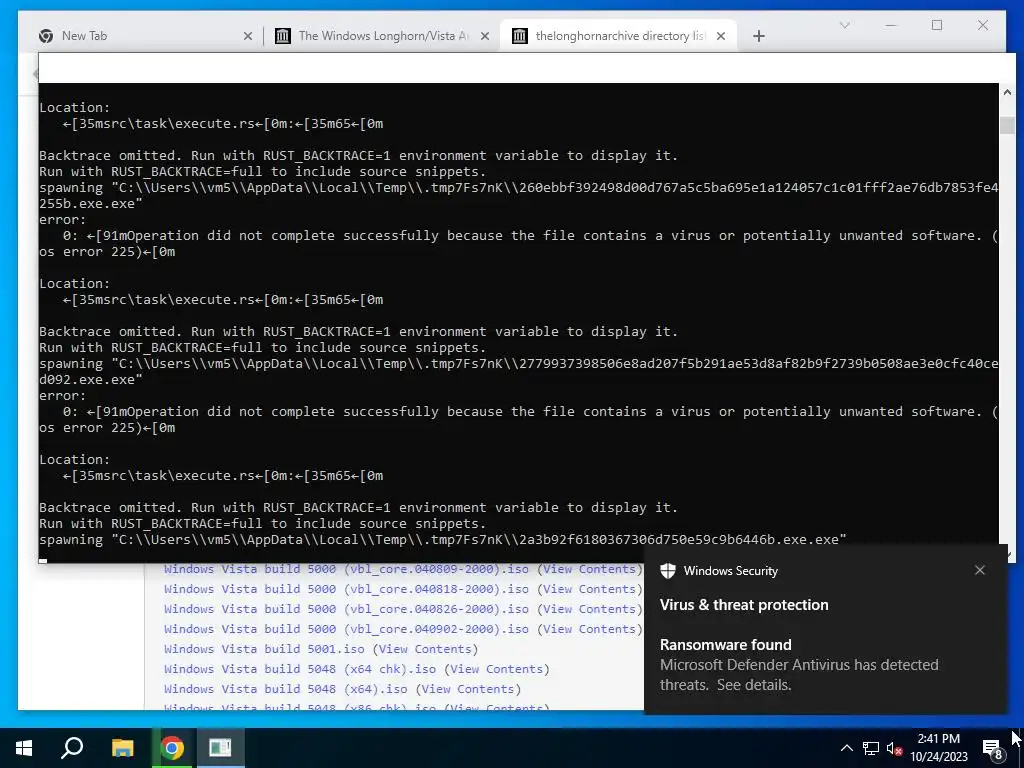Image resolution: width=1024 pixels, height=768 pixels.
Task: Open Windows Vista build 5000 vbl_core.040809-2000 iso link
Action: click(347, 569)
